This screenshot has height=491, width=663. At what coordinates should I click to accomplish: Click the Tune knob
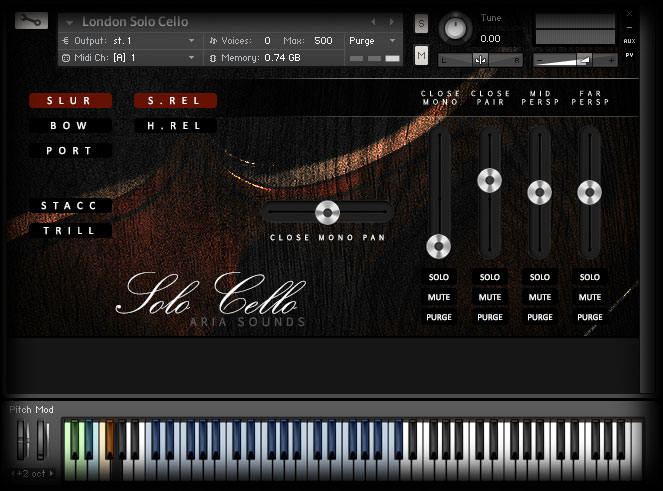456,27
